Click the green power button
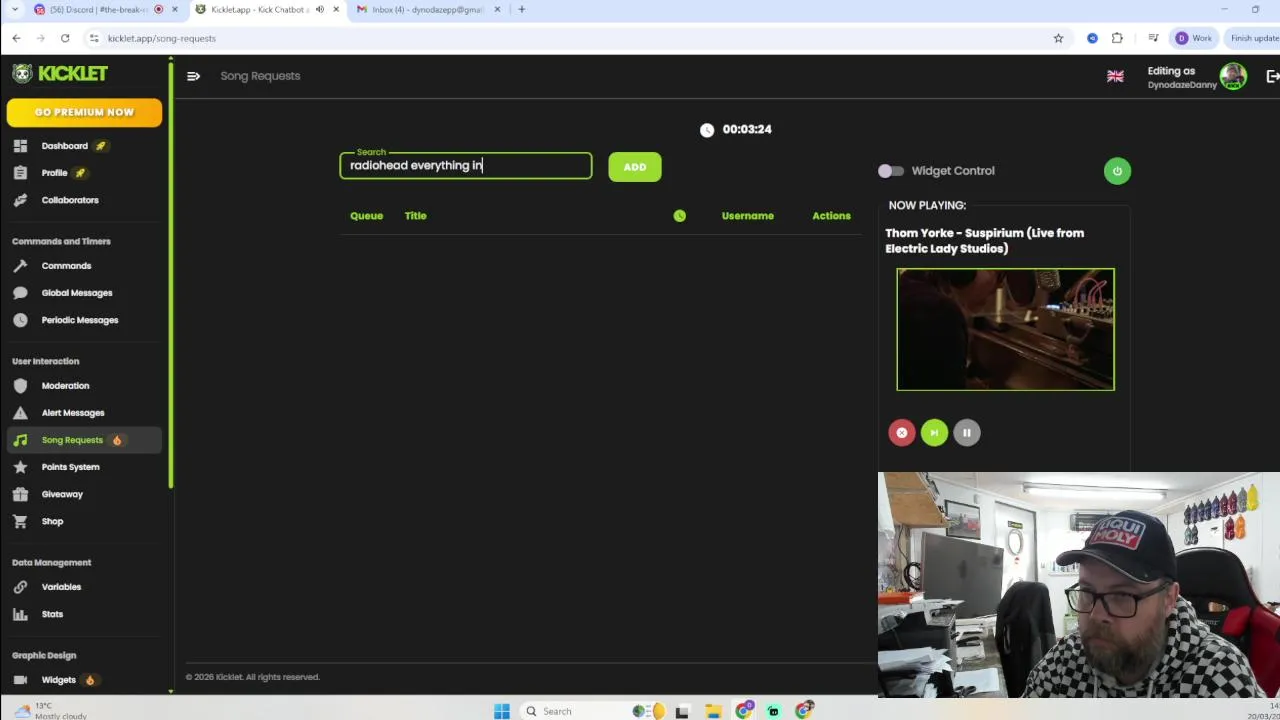The width and height of the screenshot is (1280, 720). click(1117, 171)
